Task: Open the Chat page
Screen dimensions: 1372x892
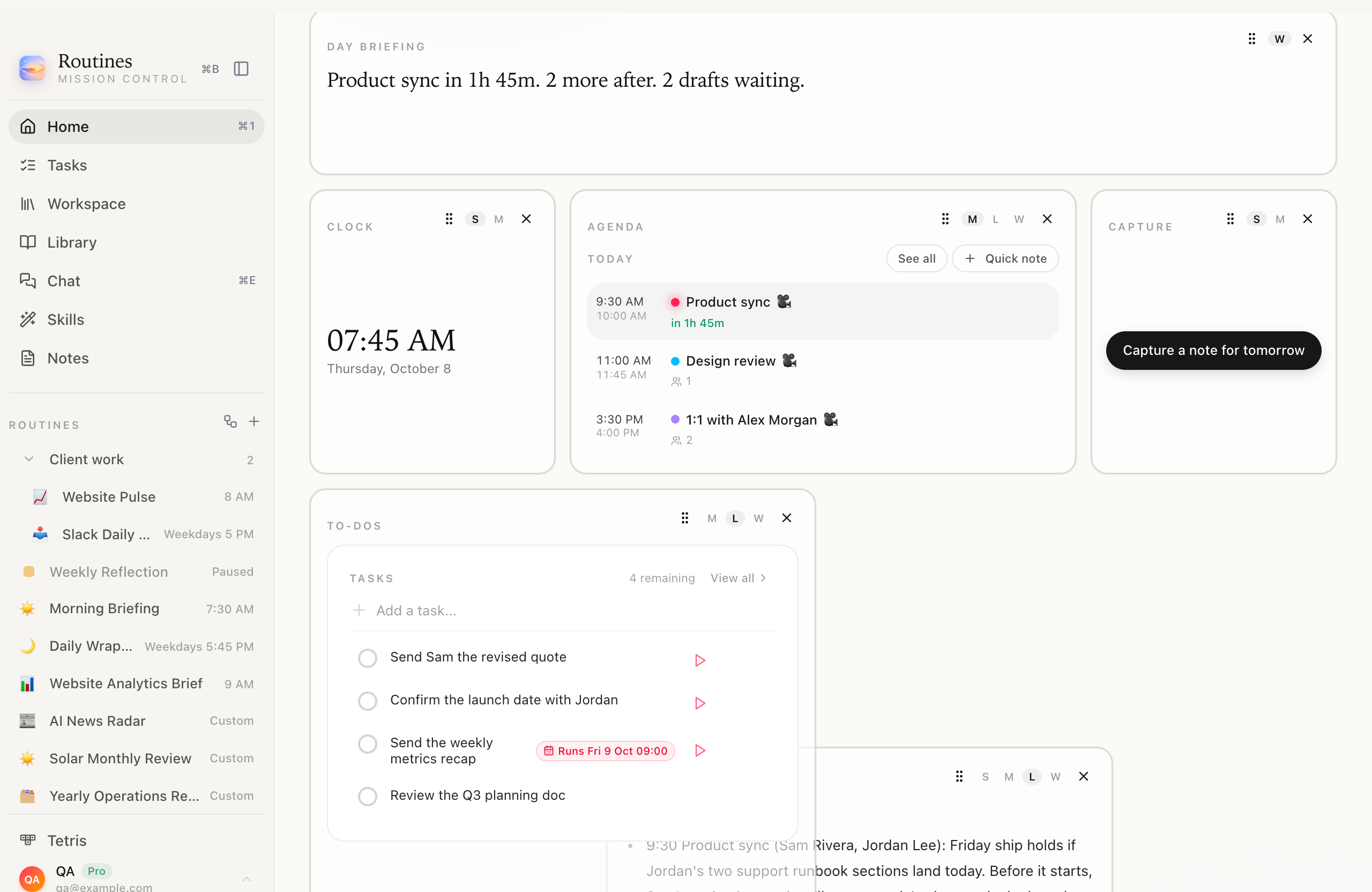Action: point(137,281)
